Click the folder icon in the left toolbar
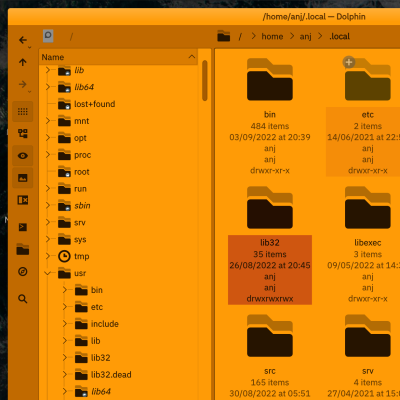Screen dimensions: 400x400 (x=23, y=249)
